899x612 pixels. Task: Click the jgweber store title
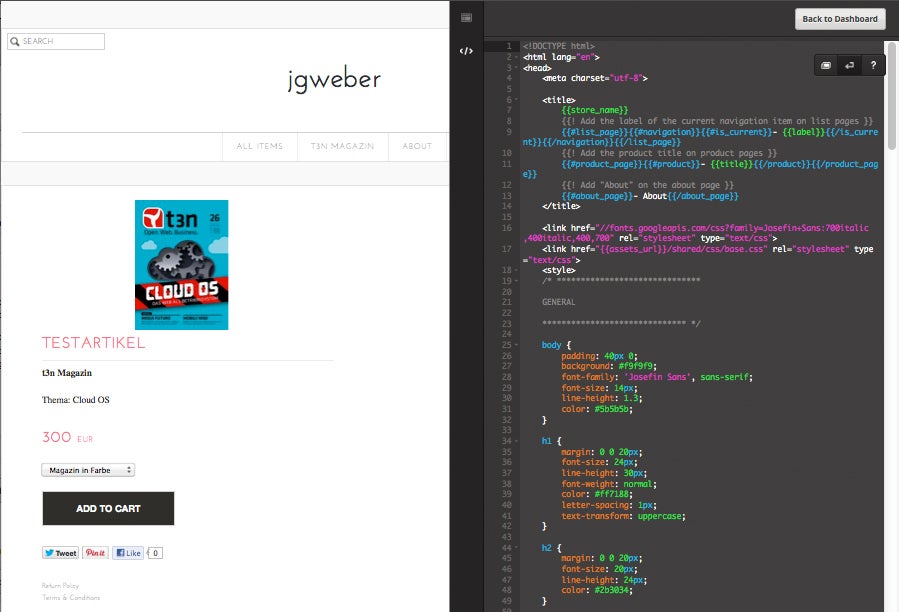coord(334,80)
